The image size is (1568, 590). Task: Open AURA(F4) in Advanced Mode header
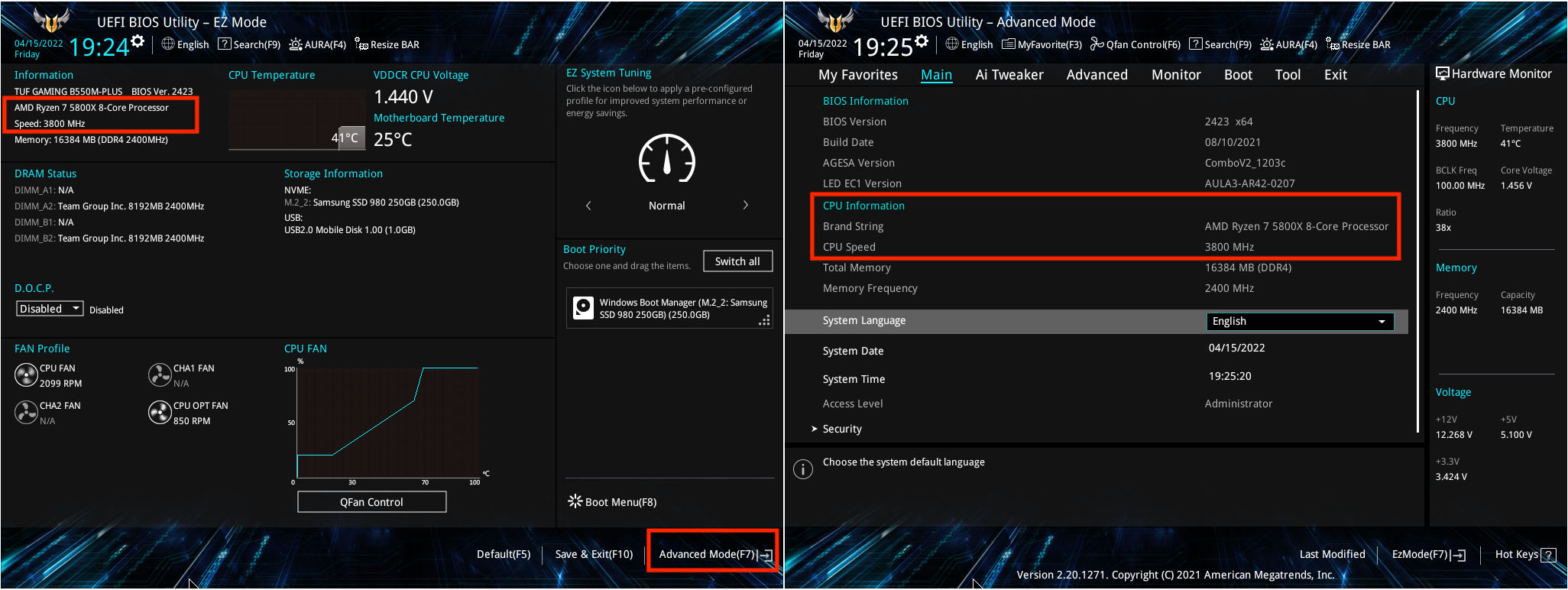point(1288,44)
